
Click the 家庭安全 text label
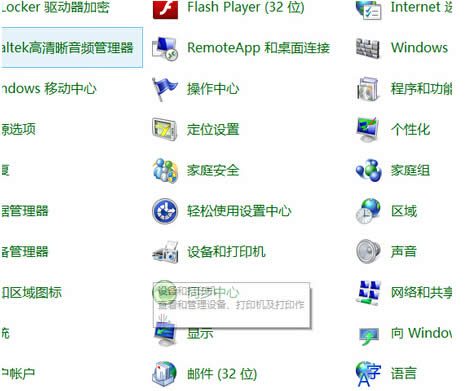pos(213,170)
